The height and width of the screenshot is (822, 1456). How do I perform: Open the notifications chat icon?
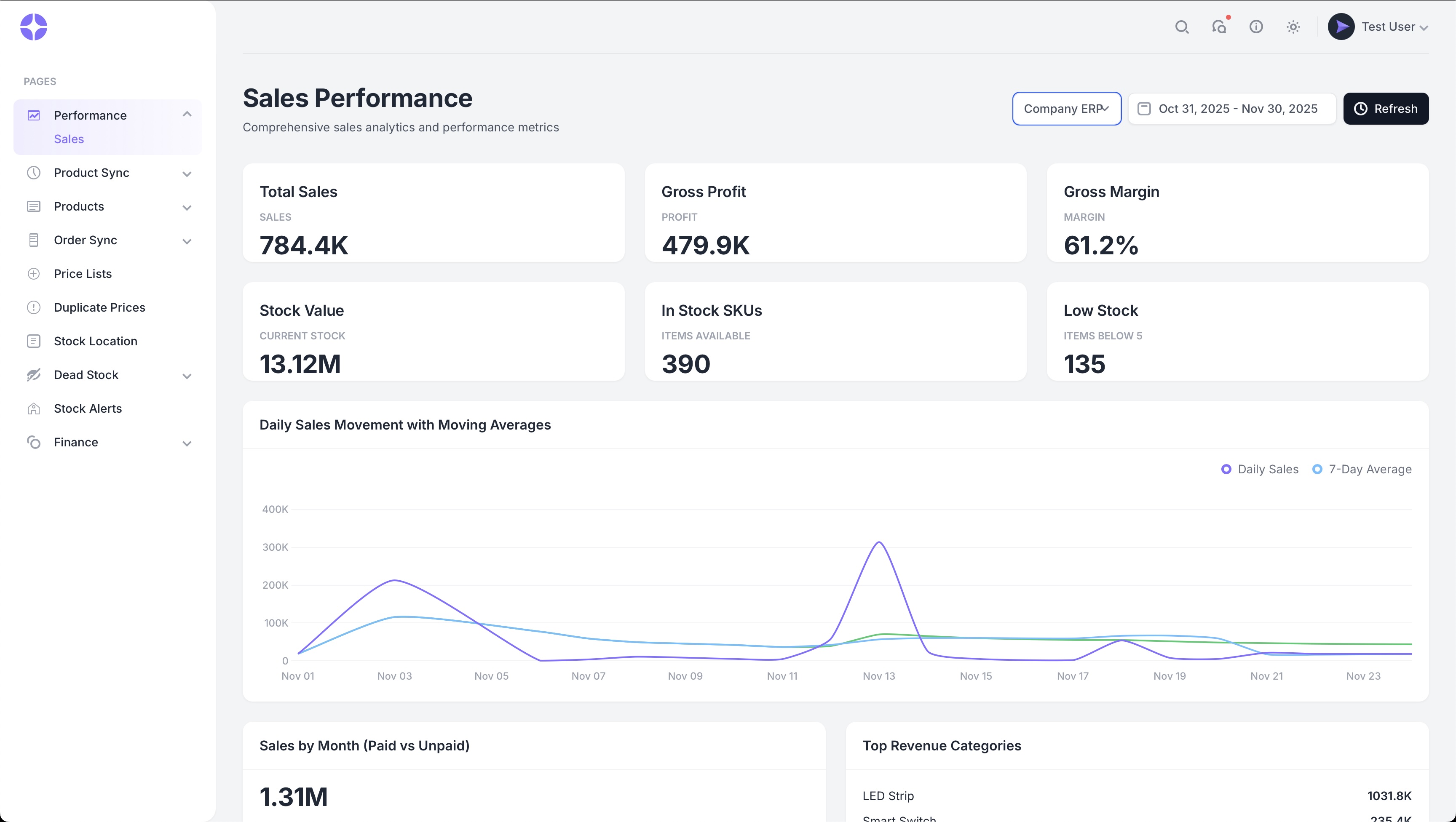click(x=1219, y=27)
